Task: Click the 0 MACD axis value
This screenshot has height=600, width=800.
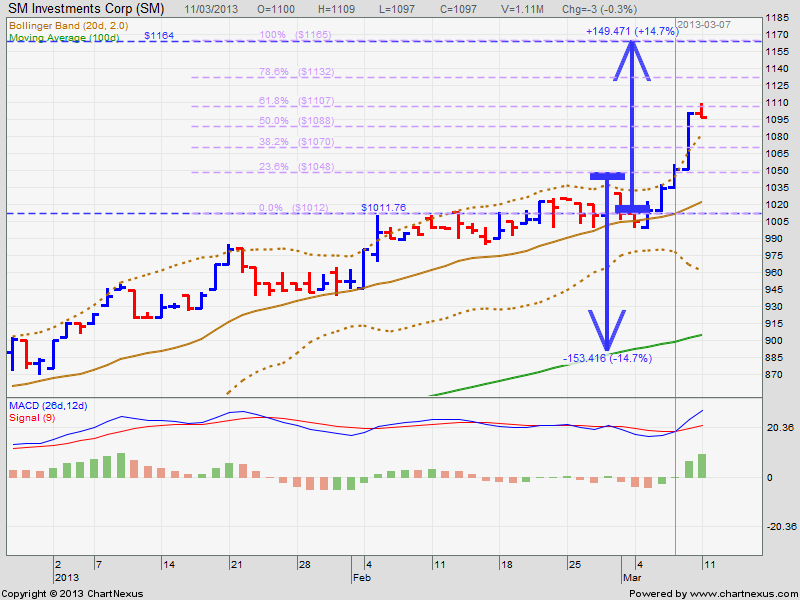Action: [770, 478]
